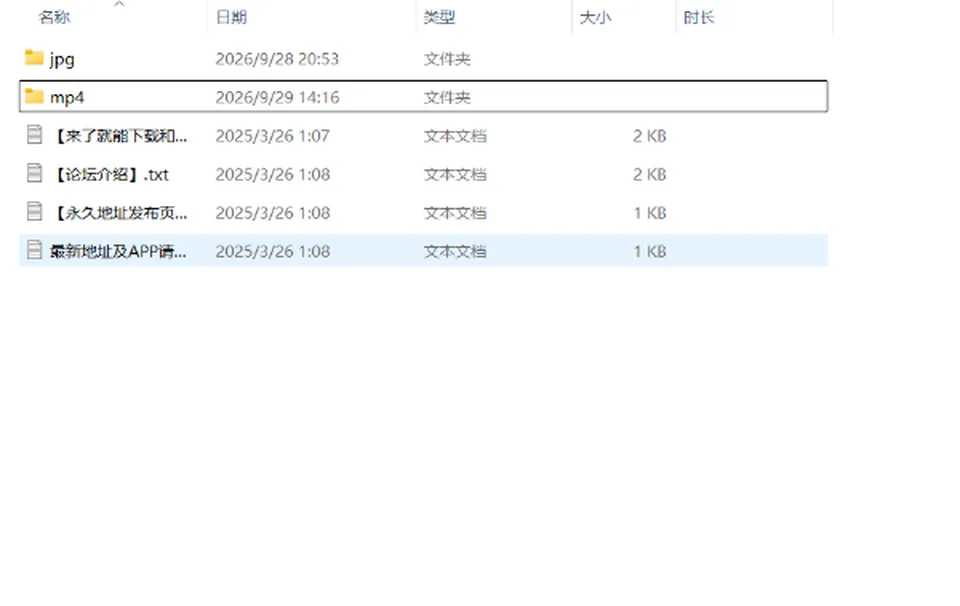Select the file 【论坛介绍】.txt
The width and height of the screenshot is (960, 606).
110,174
